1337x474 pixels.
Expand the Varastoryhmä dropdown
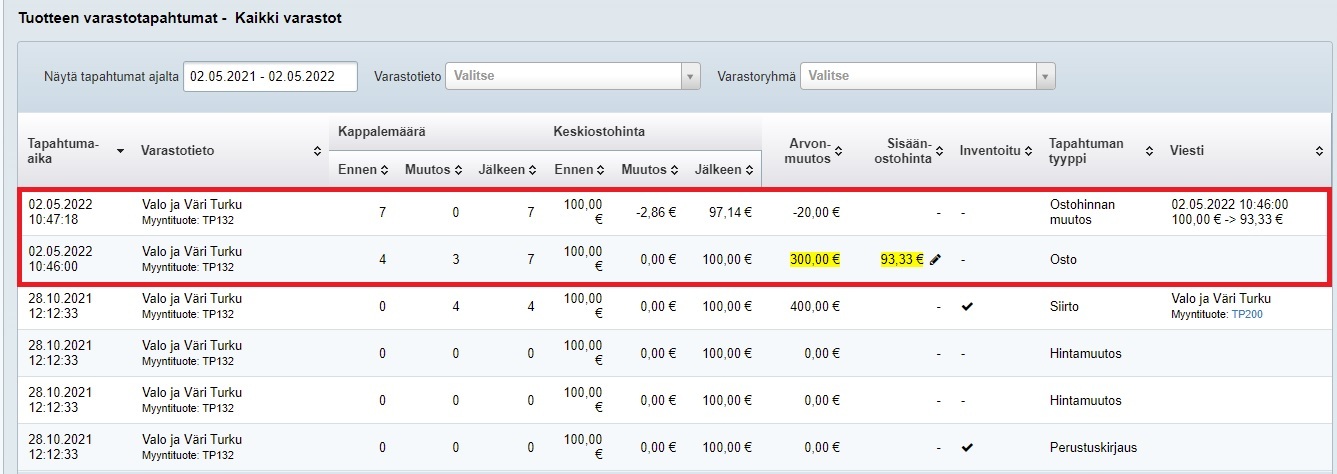[1045, 76]
